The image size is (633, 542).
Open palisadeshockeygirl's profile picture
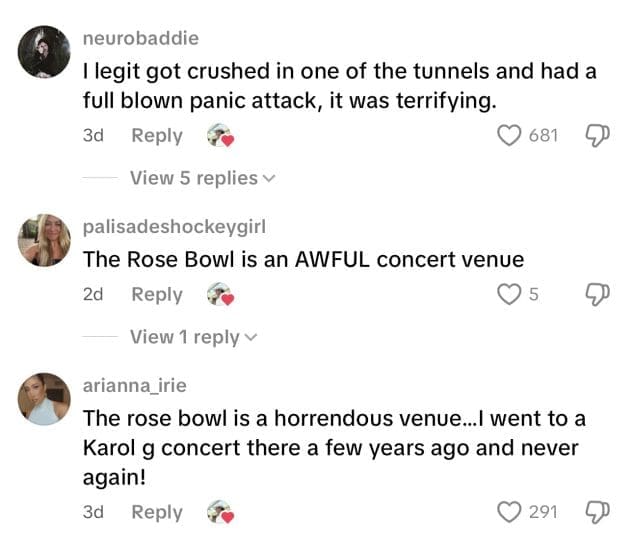pyautogui.click(x=44, y=240)
